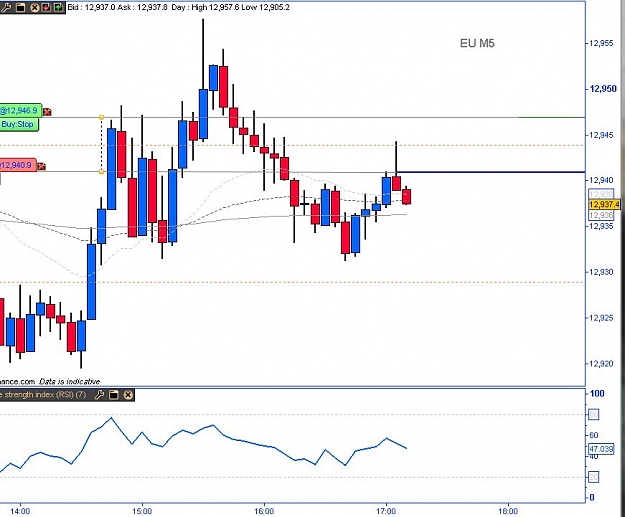The height and width of the screenshot is (517, 625).
Task: Click the RSI panel window icon
Action: (114, 395)
